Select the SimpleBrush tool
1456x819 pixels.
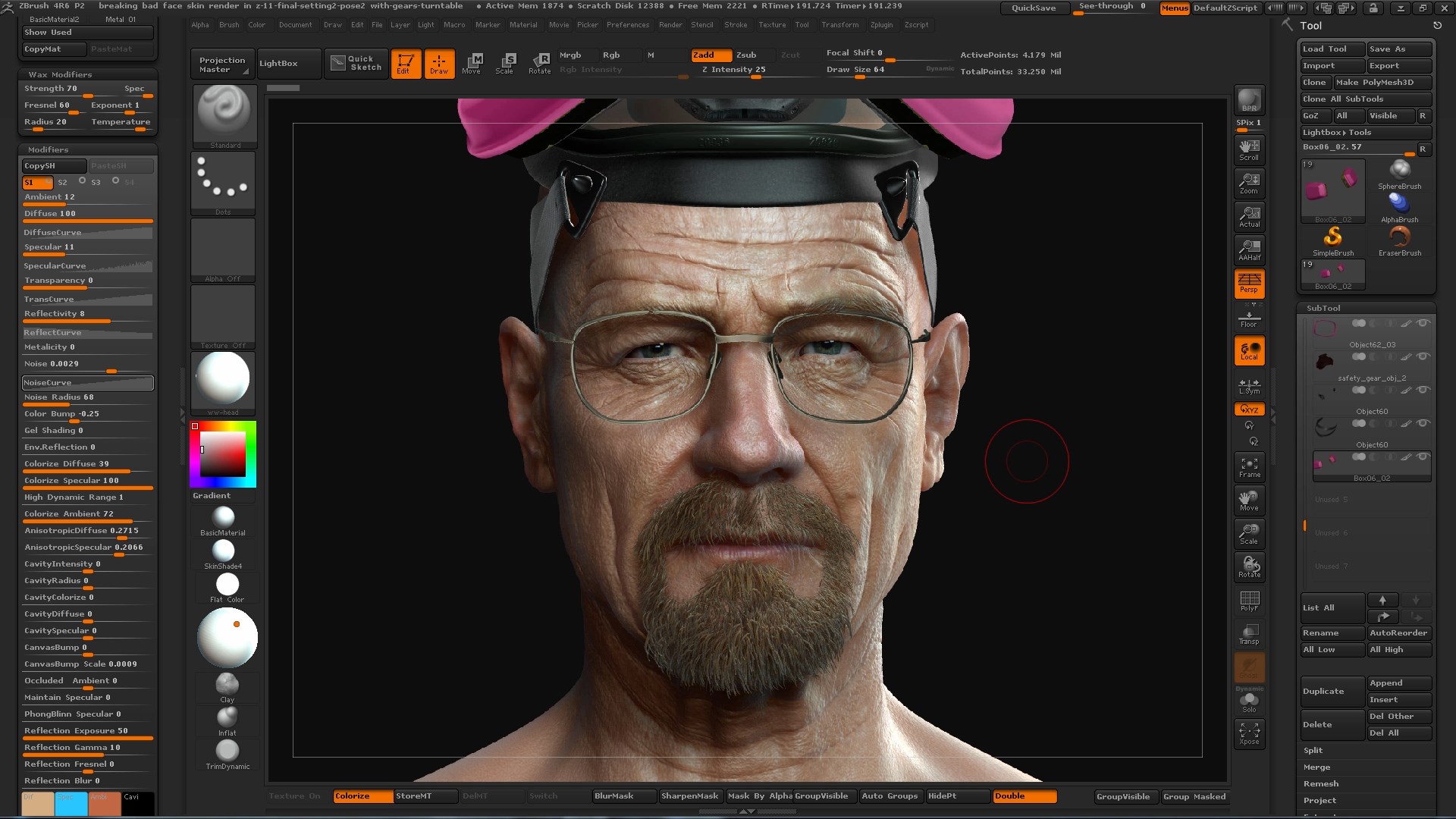pos(1333,241)
